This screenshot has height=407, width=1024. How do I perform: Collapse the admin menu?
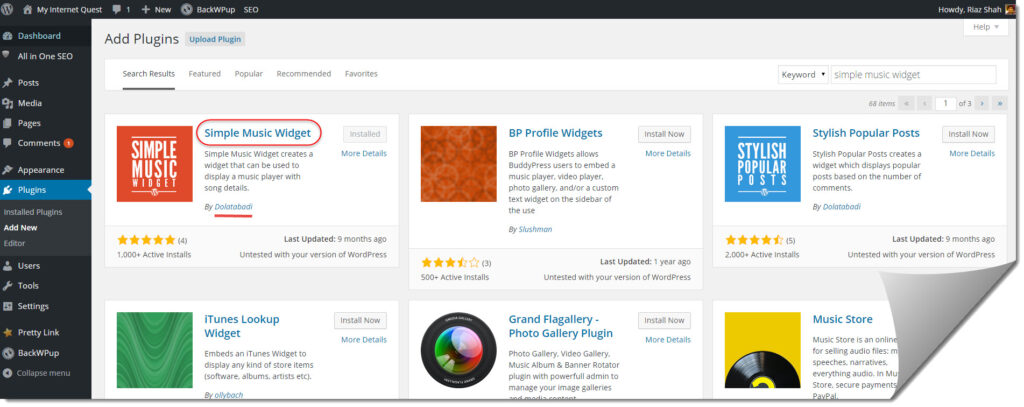click(37, 373)
